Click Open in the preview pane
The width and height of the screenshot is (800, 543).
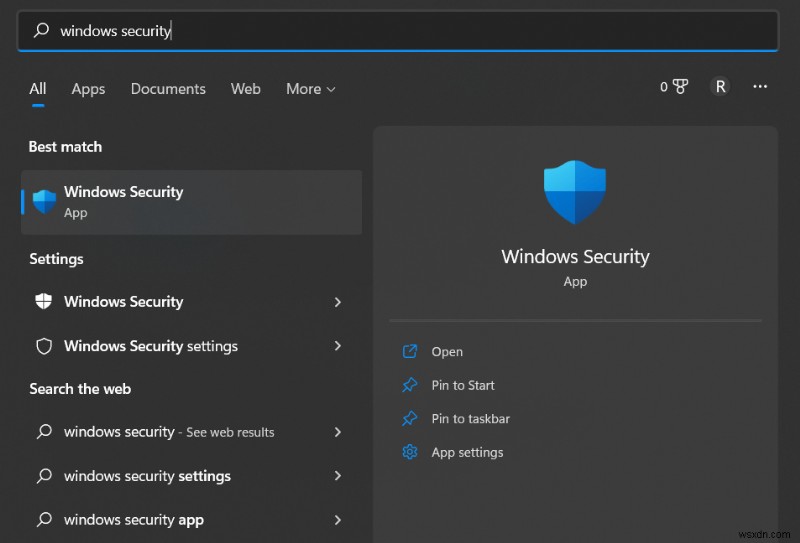pos(447,352)
